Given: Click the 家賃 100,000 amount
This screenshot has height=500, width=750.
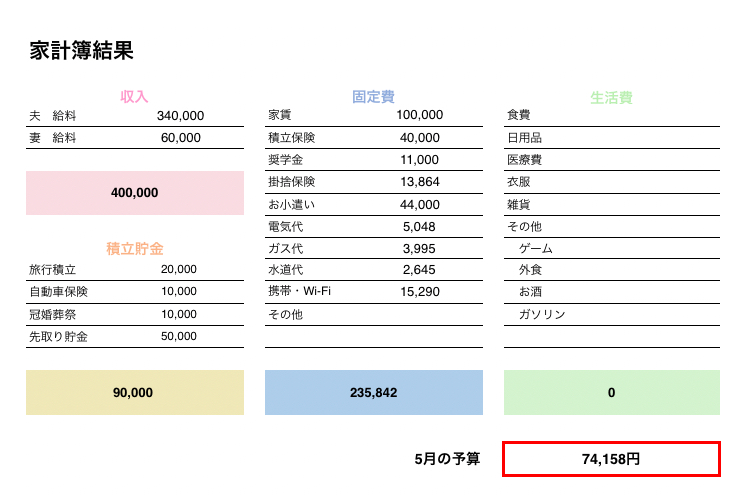Looking at the screenshot, I should click(419, 115).
